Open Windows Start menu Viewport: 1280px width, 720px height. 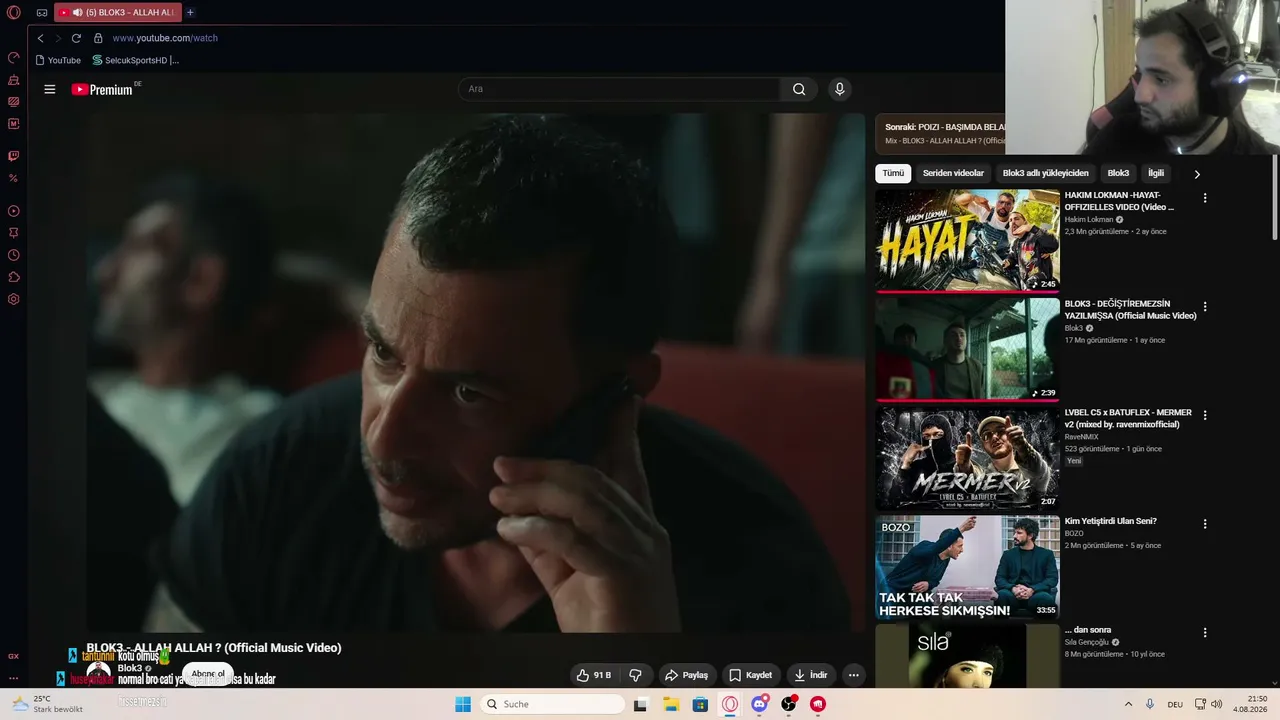coord(463,704)
